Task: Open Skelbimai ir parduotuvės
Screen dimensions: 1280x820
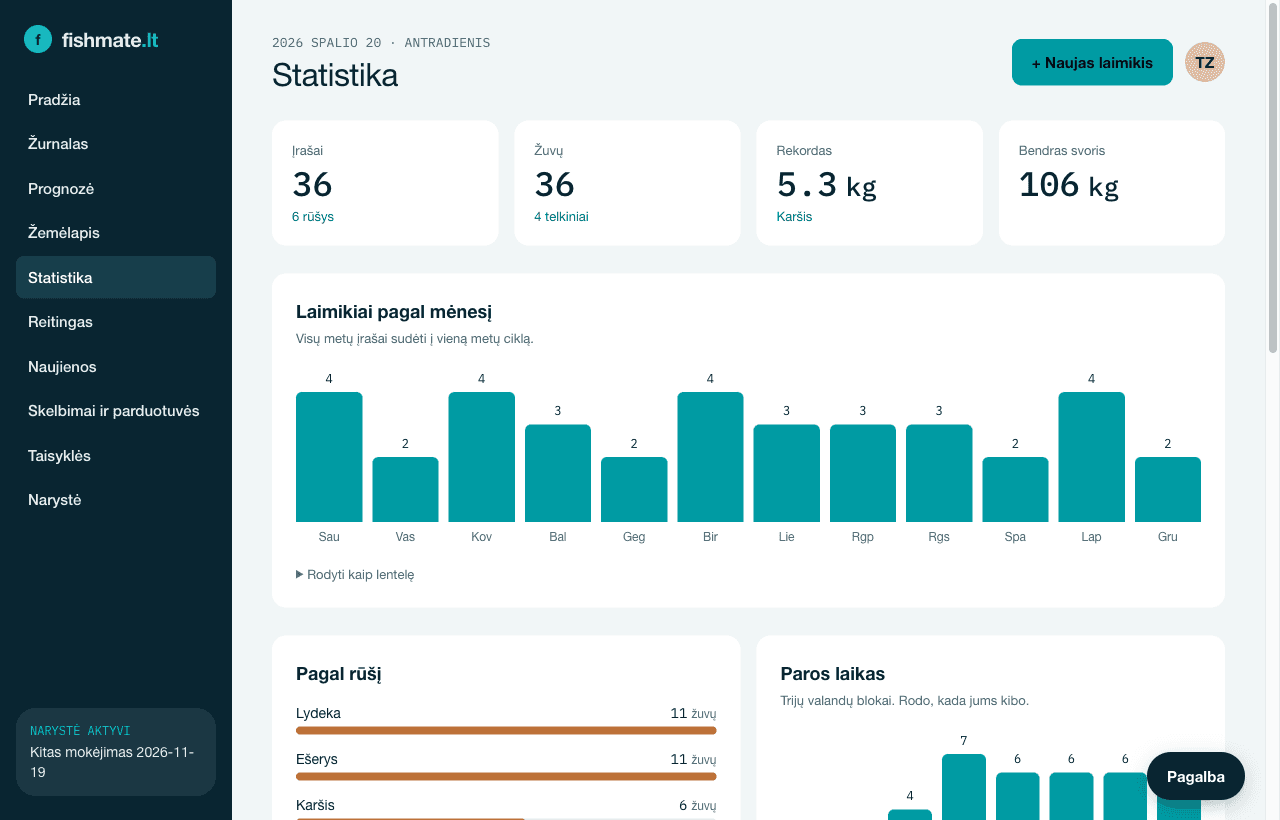Action: tap(116, 411)
